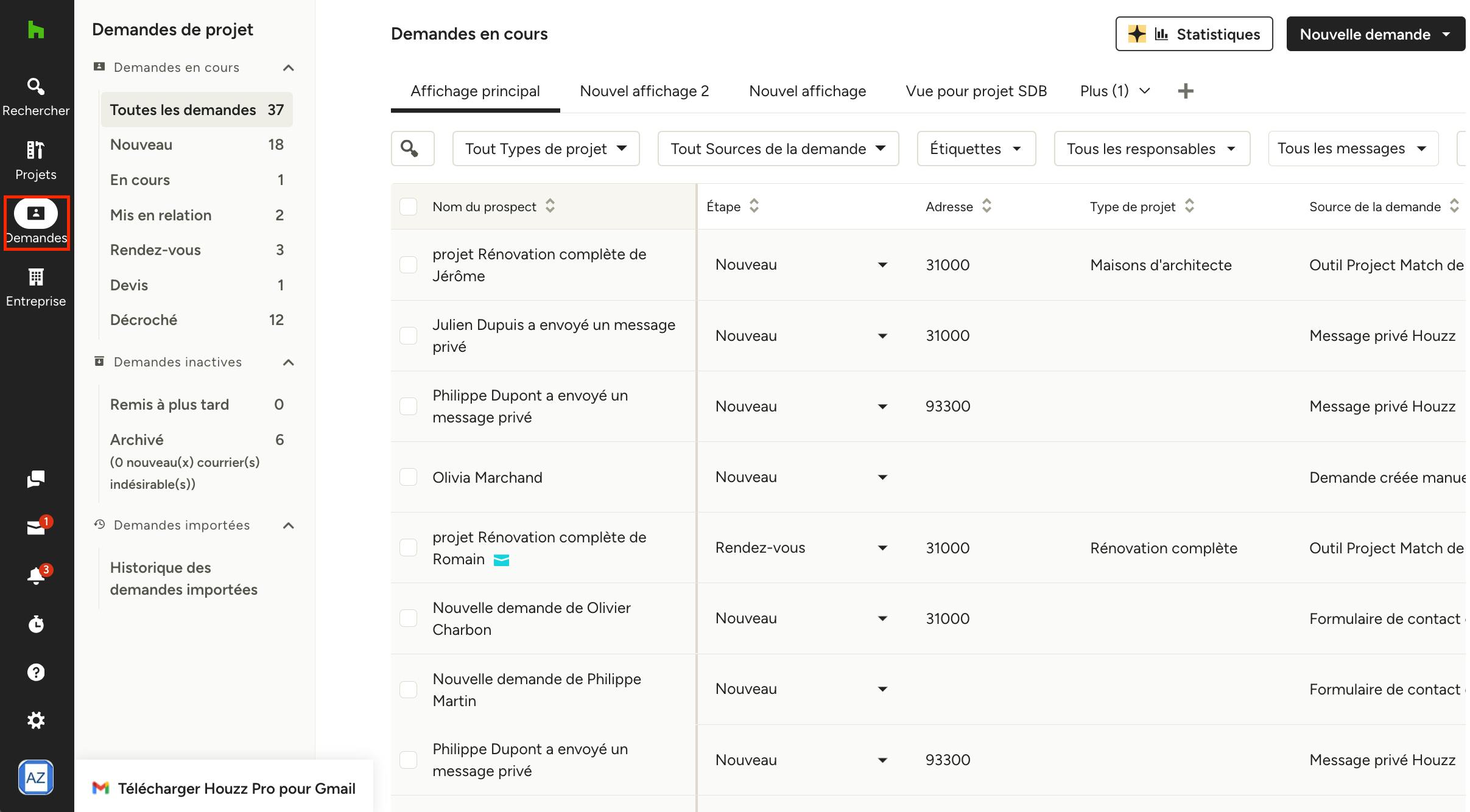The height and width of the screenshot is (812, 1470).
Task: Open the chat messages icon in sidebar
Action: click(36, 479)
